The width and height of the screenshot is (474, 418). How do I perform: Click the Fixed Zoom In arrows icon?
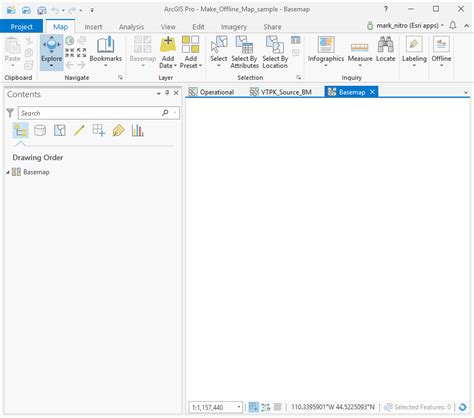[70, 53]
